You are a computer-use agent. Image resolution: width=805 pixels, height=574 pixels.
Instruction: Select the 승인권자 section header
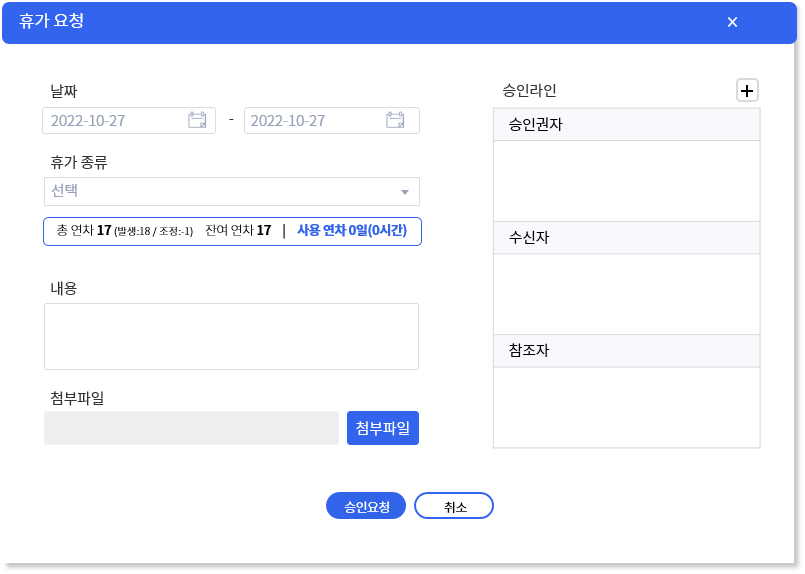tap(626, 124)
